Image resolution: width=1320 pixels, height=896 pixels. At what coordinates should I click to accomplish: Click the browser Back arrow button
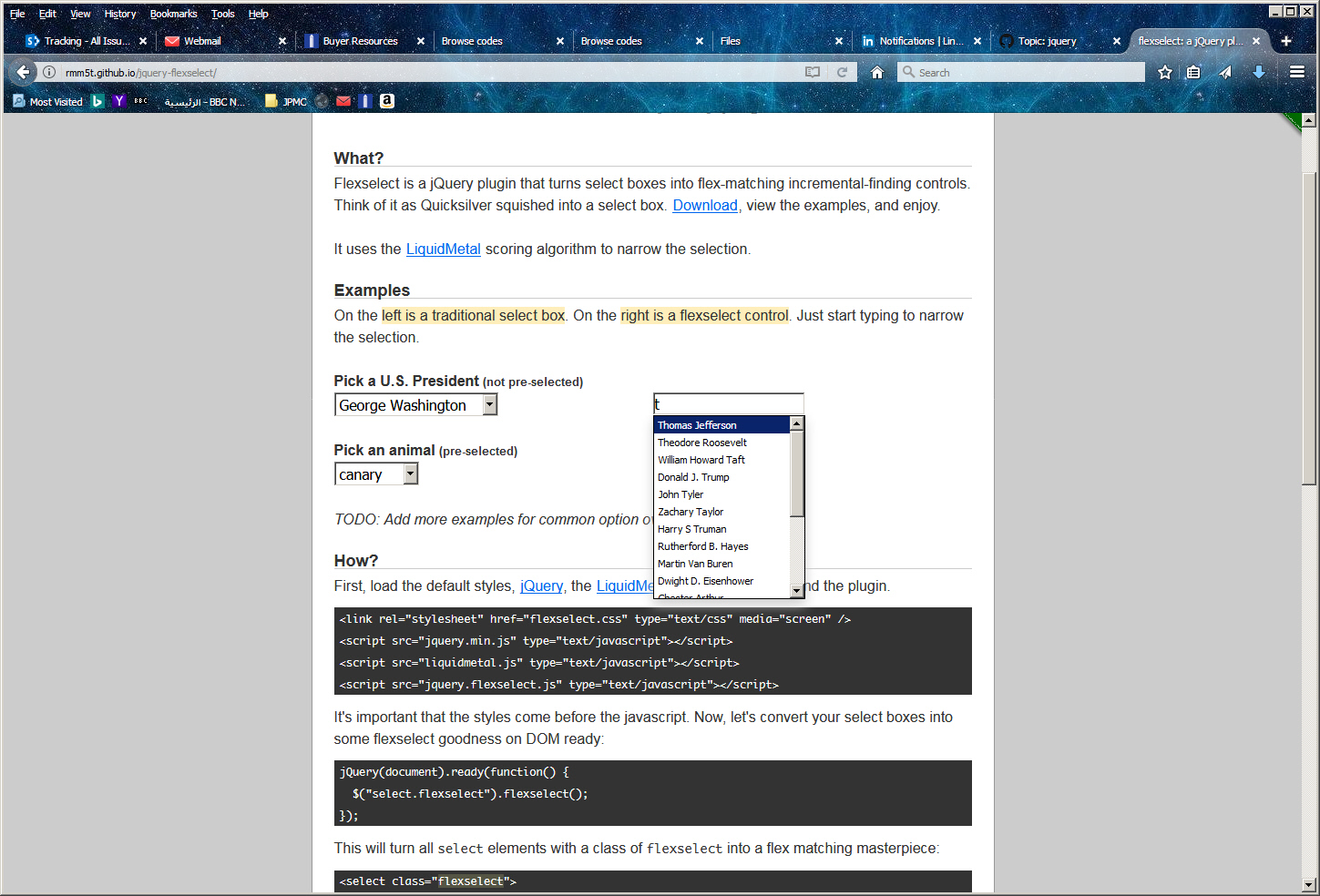[23, 72]
